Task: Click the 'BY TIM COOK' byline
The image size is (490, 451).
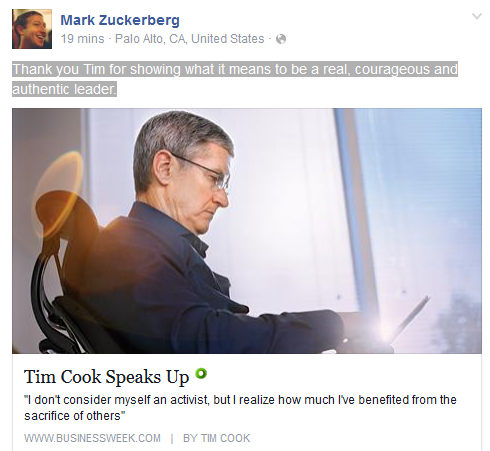Action: (217, 438)
